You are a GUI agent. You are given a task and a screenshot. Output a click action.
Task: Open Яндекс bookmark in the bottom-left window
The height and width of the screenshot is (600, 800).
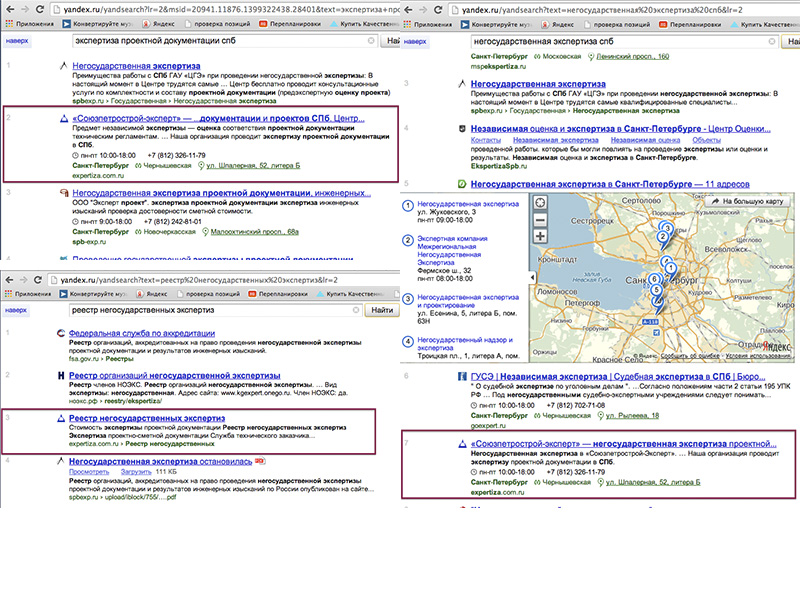(152, 294)
